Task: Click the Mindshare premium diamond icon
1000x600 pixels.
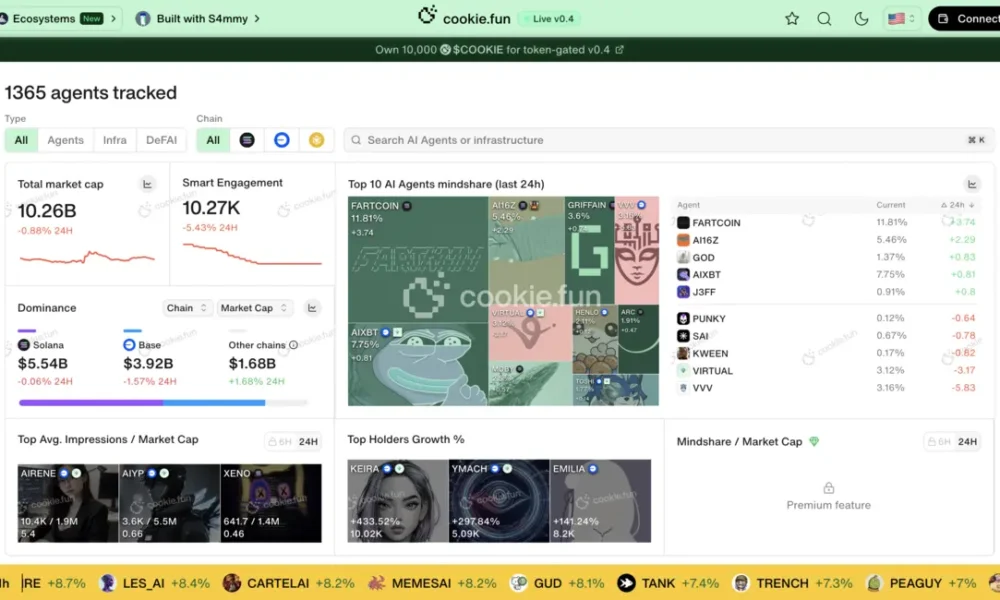Action: point(814,441)
